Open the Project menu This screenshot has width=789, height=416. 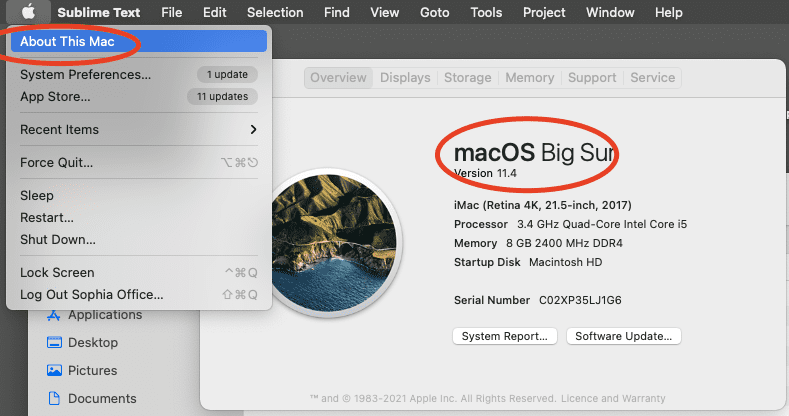[x=544, y=12]
